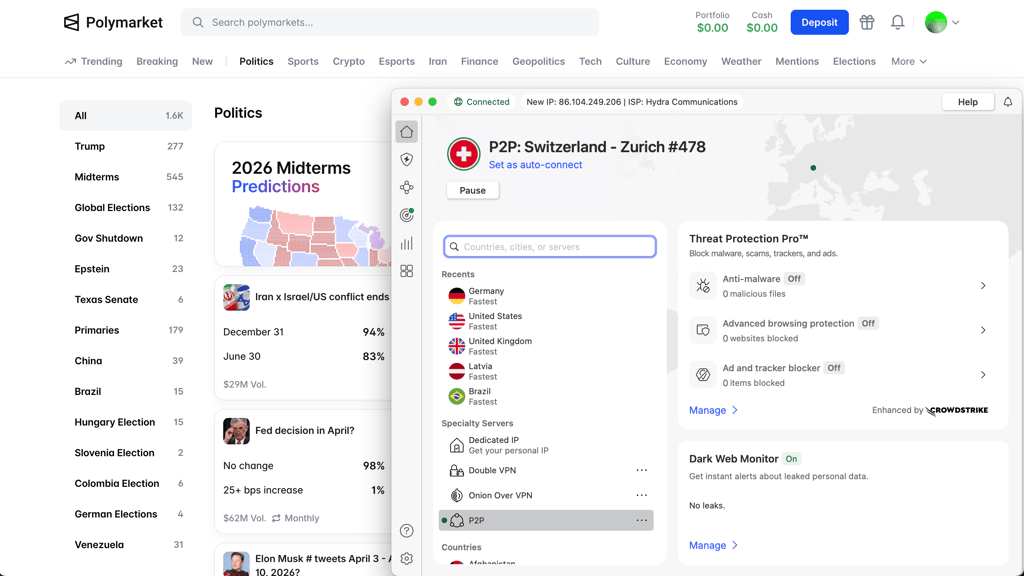This screenshot has width=1024, height=576.
Task: Select Midterms filter in sidebar
Action: (125, 177)
